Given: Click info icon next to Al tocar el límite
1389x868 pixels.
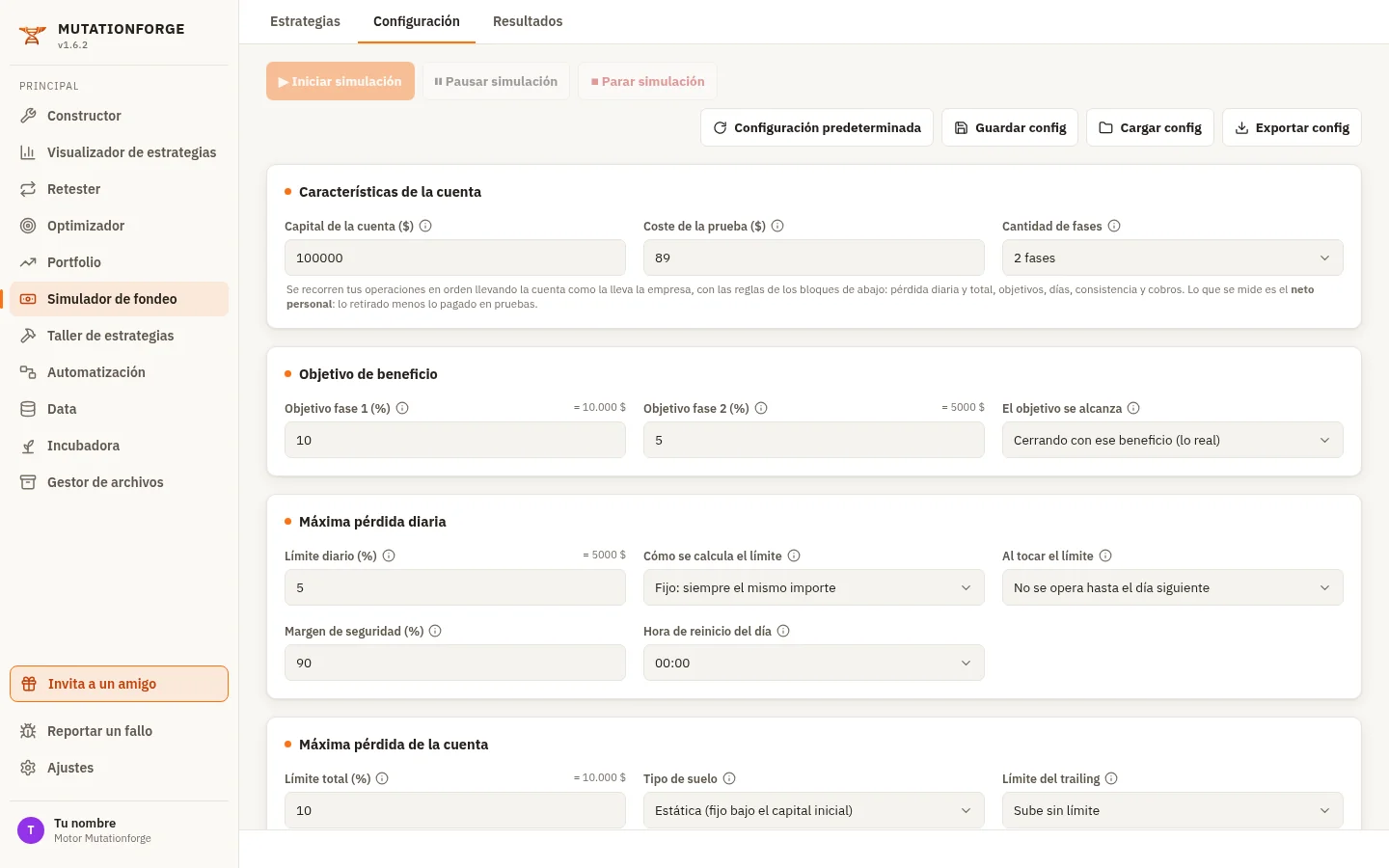Looking at the screenshot, I should pos(1105,556).
